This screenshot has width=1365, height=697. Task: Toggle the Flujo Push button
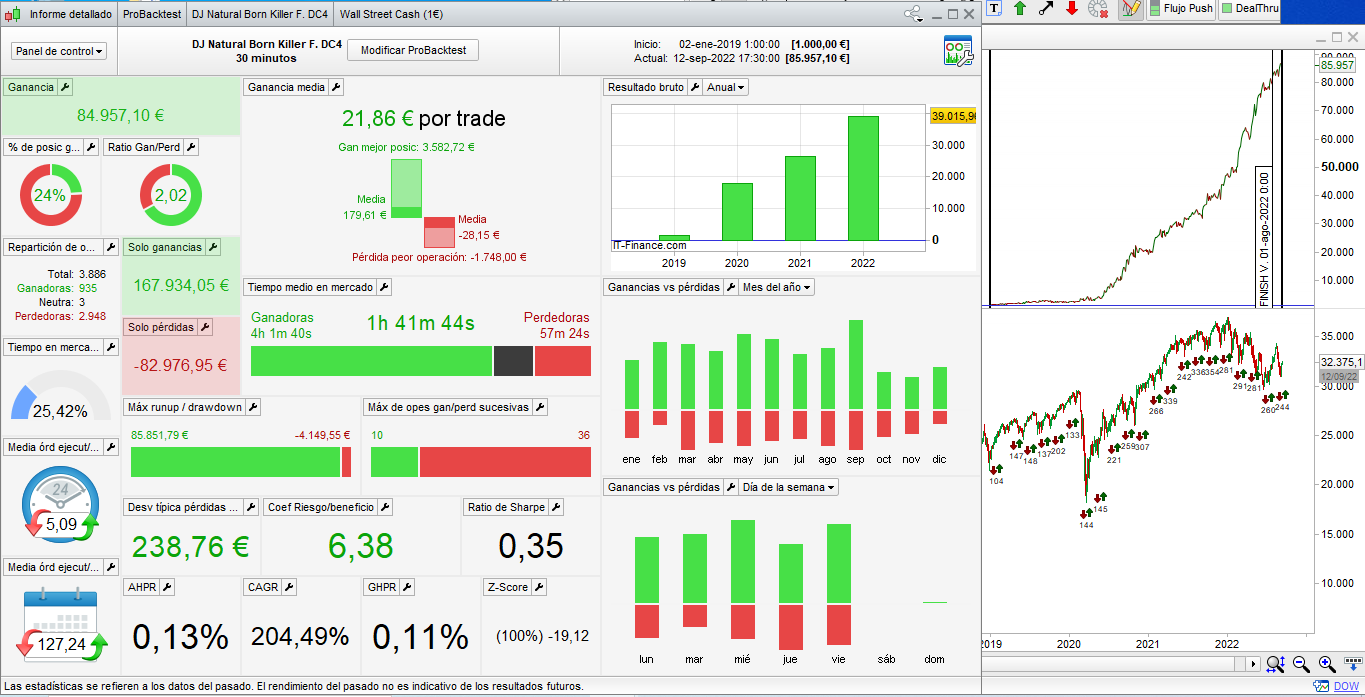pyautogui.click(x=1181, y=9)
